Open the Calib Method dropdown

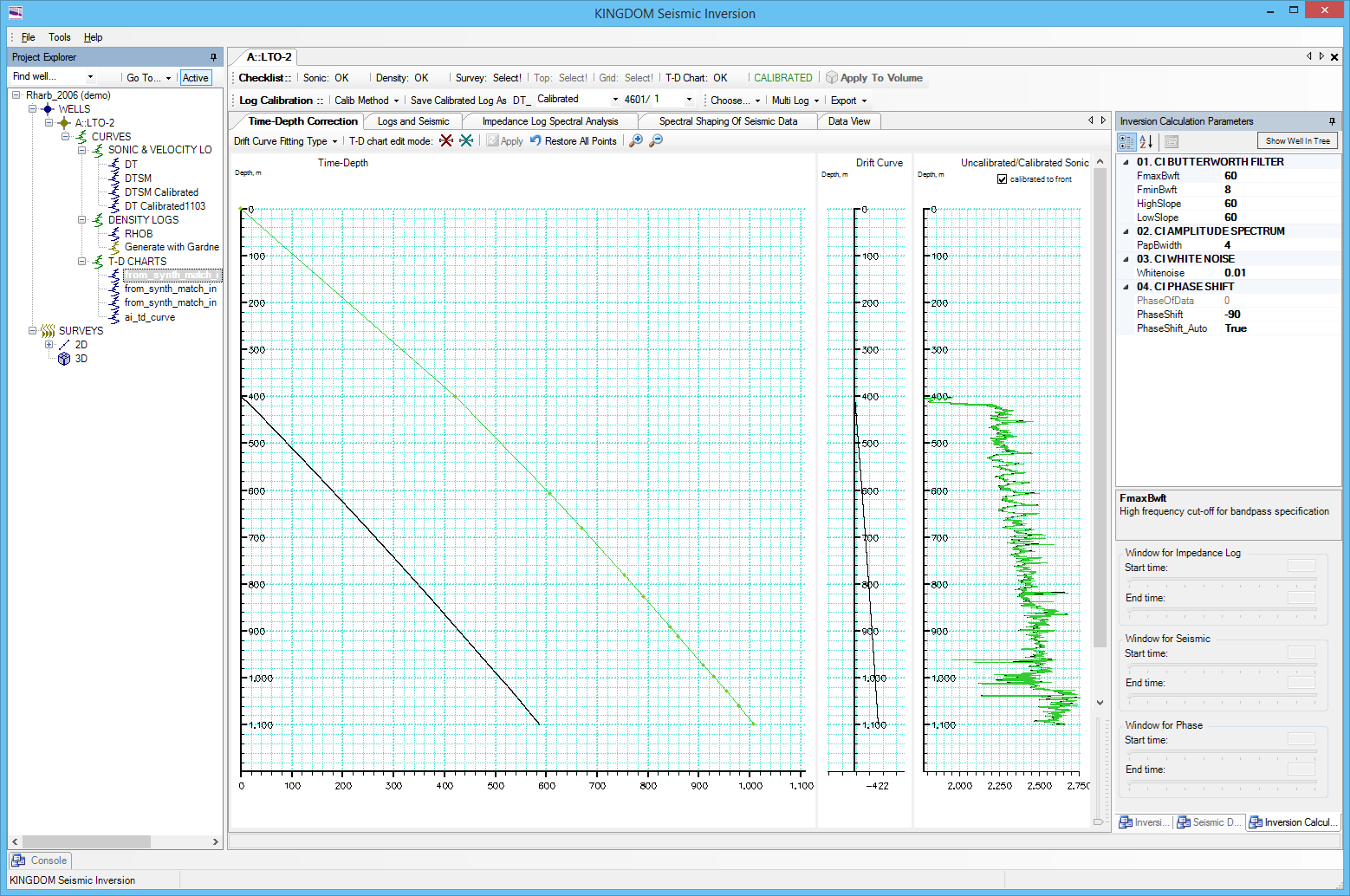[367, 101]
